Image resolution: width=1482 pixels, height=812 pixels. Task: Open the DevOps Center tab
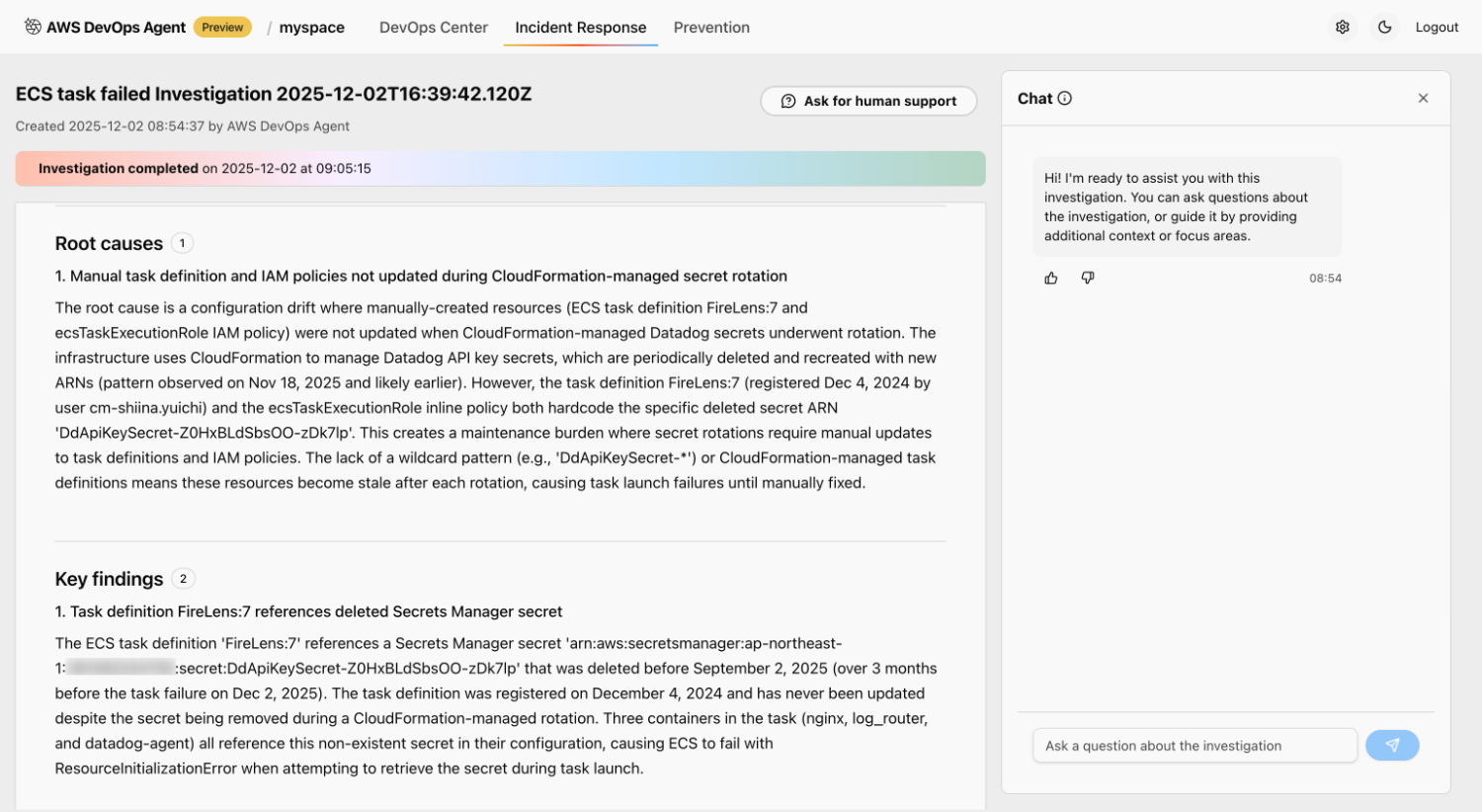pos(434,28)
